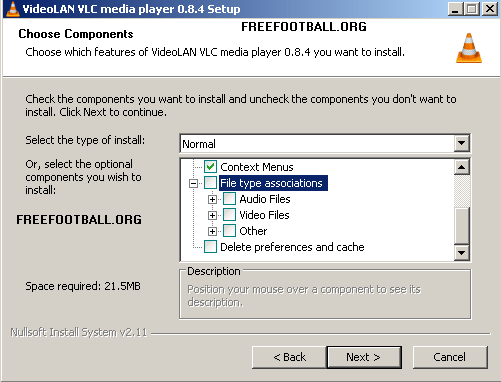Expand the Other tree node
The height and width of the screenshot is (382, 501).
click(212, 231)
